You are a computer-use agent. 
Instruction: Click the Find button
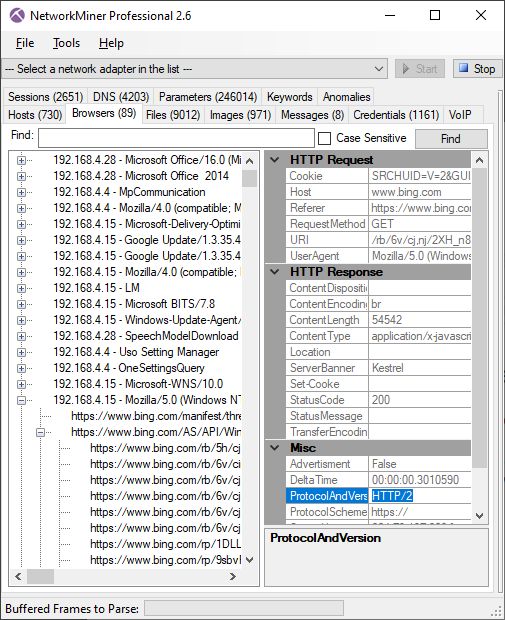point(451,139)
